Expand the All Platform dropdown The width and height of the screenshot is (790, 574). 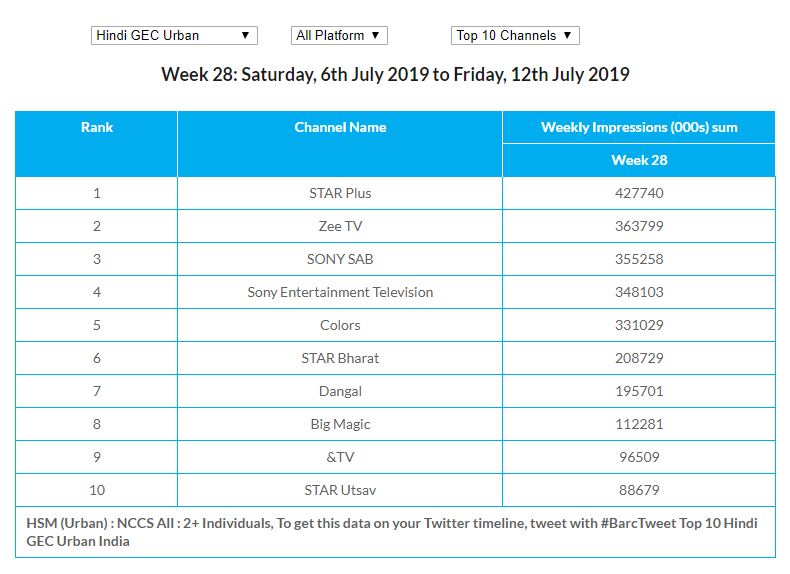tap(338, 35)
